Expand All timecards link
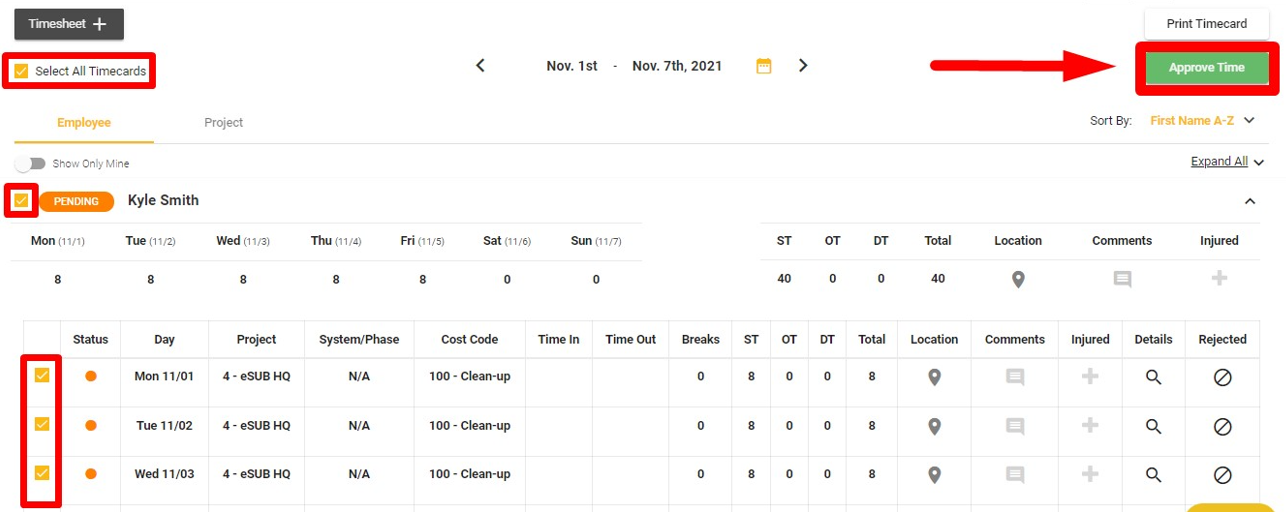Viewport: 1286px width, 512px height. [x=1219, y=162]
